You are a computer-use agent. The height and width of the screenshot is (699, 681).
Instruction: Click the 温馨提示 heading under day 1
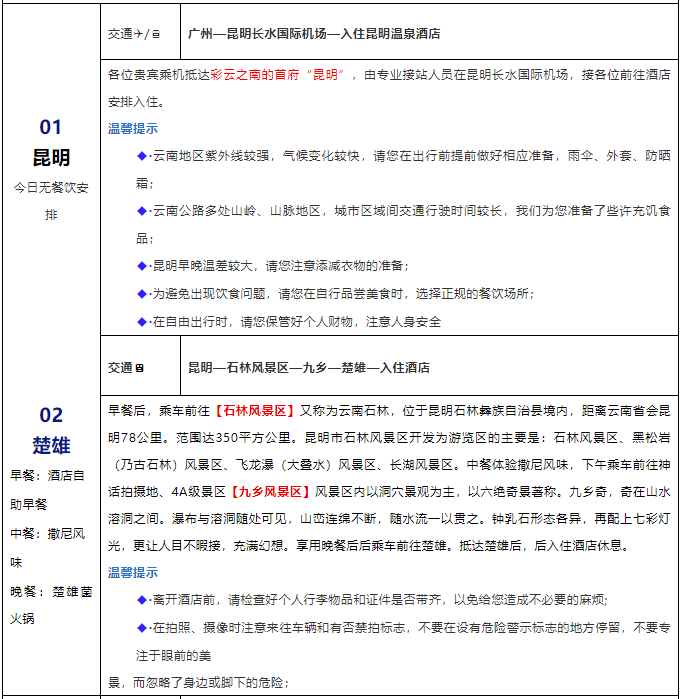pos(133,129)
